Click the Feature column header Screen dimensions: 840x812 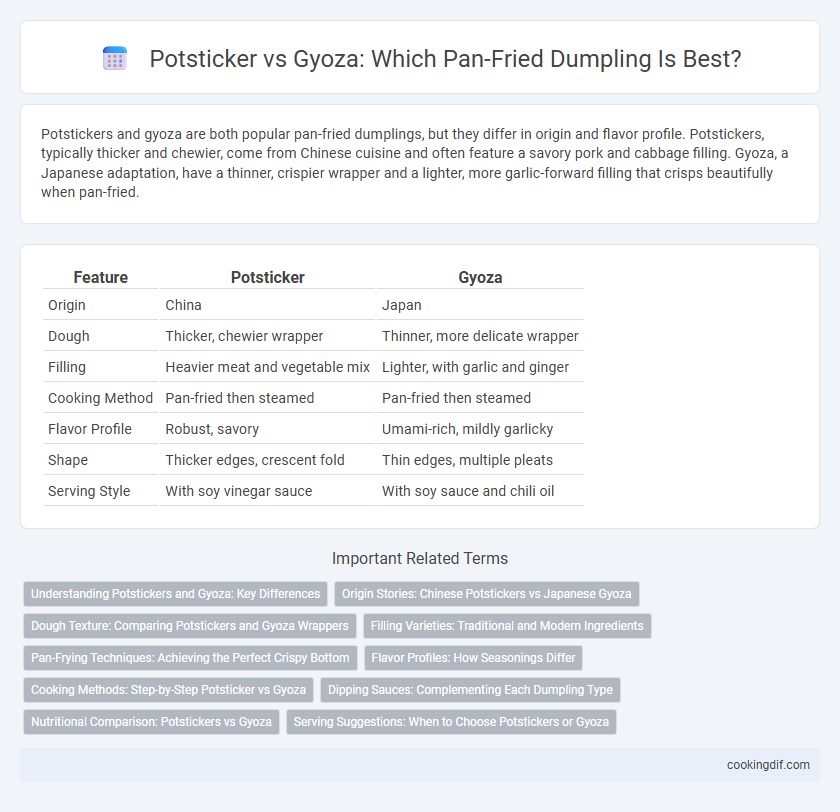pyautogui.click(x=101, y=277)
